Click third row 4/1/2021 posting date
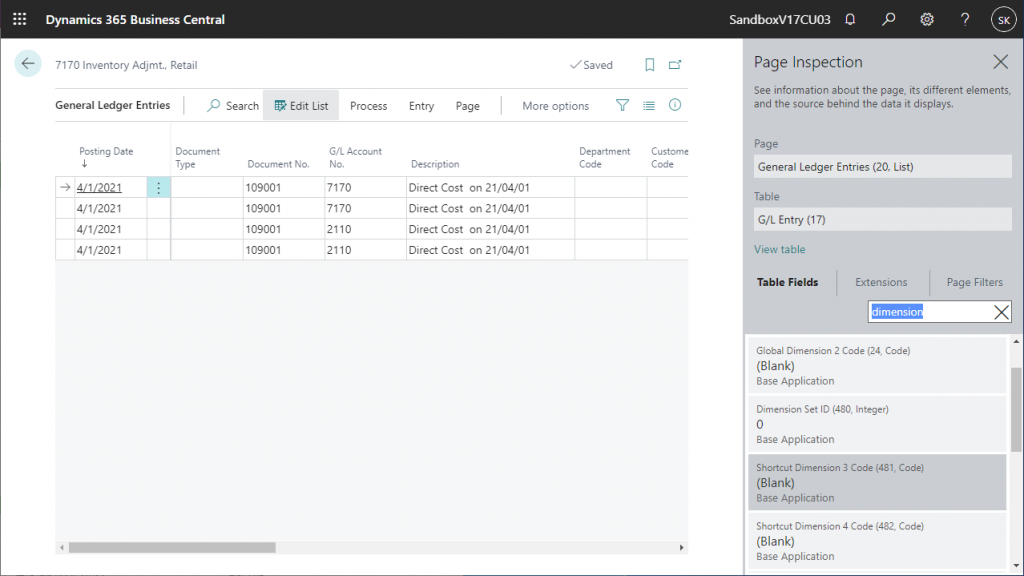 (x=99, y=229)
